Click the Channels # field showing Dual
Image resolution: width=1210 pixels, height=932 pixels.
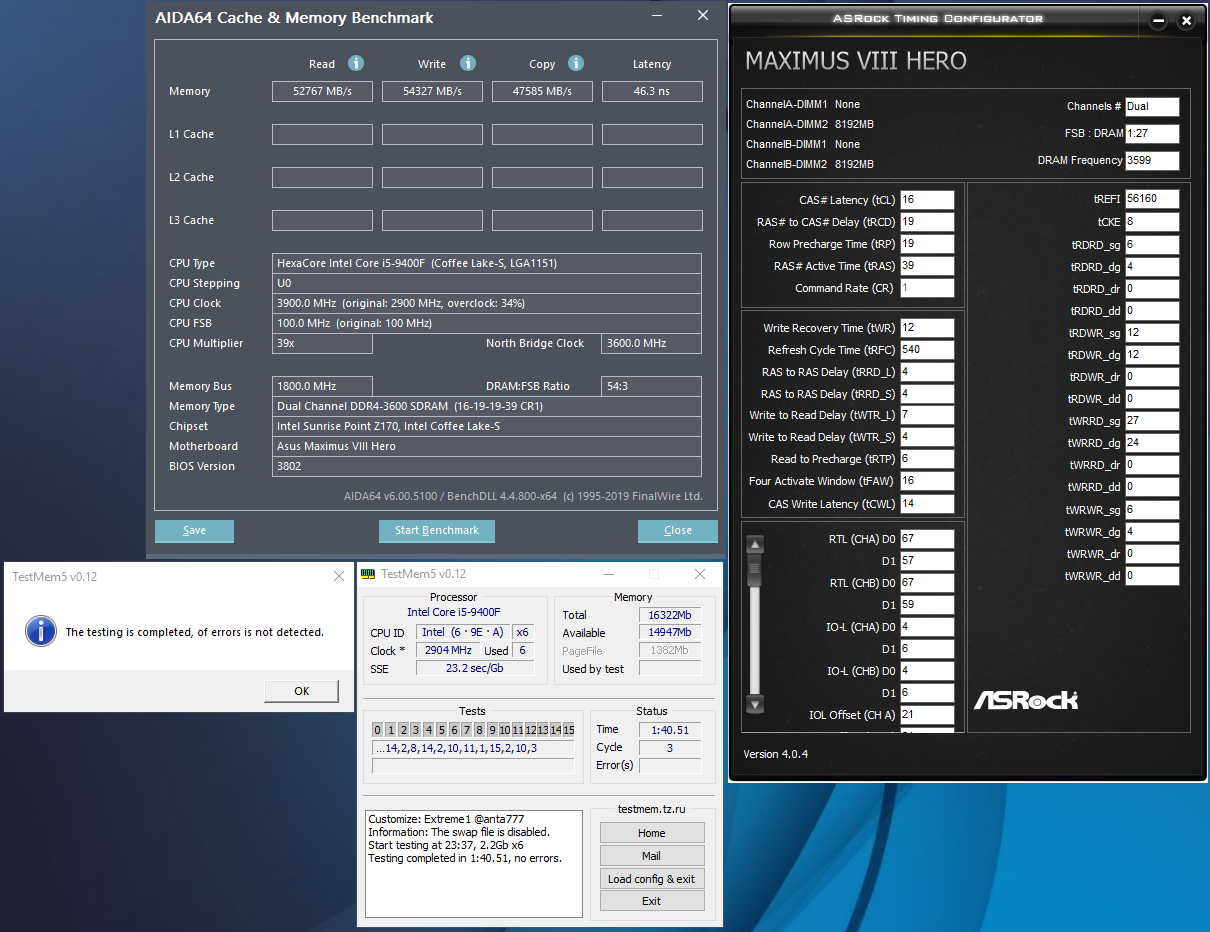tap(1152, 106)
